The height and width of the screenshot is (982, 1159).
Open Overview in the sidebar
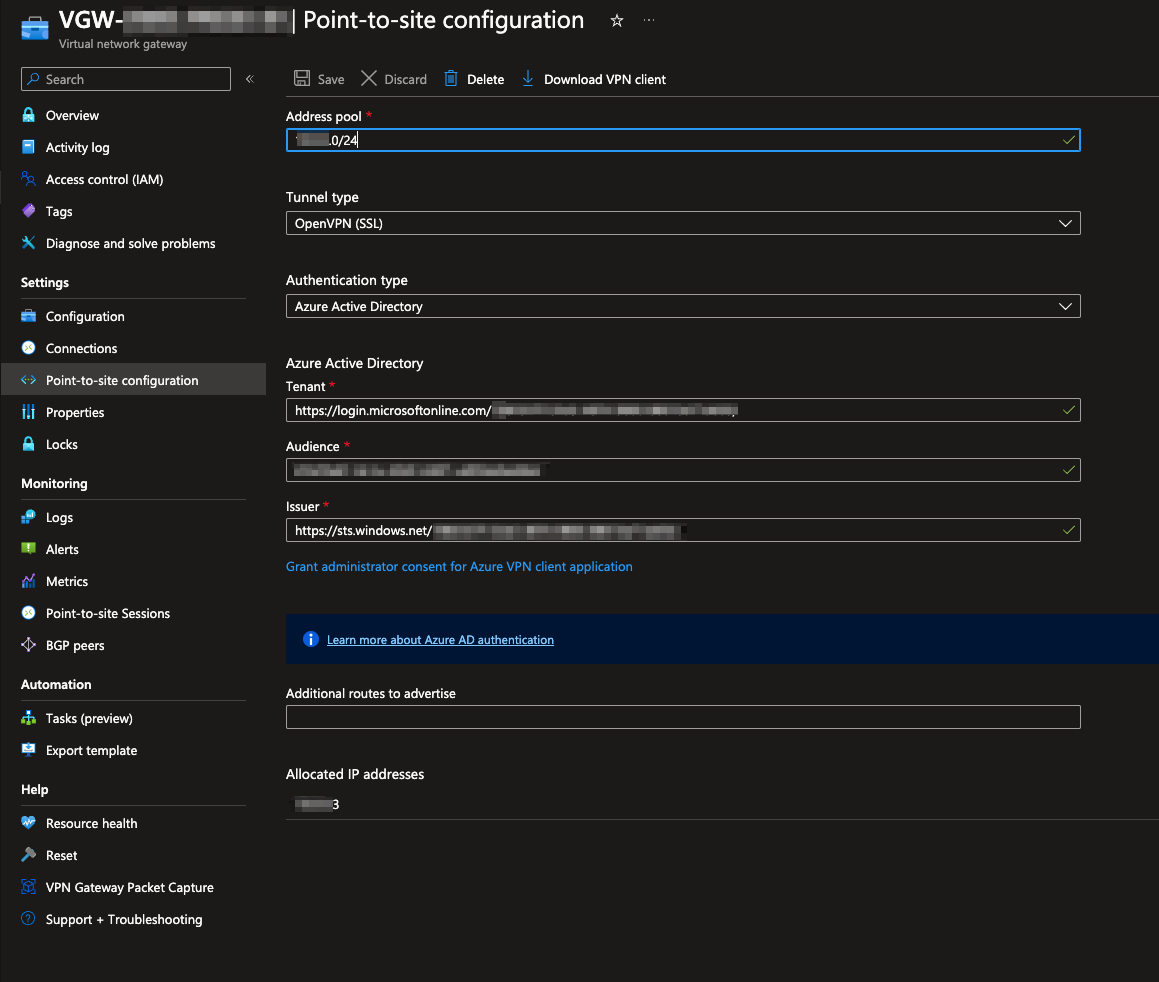click(72, 115)
